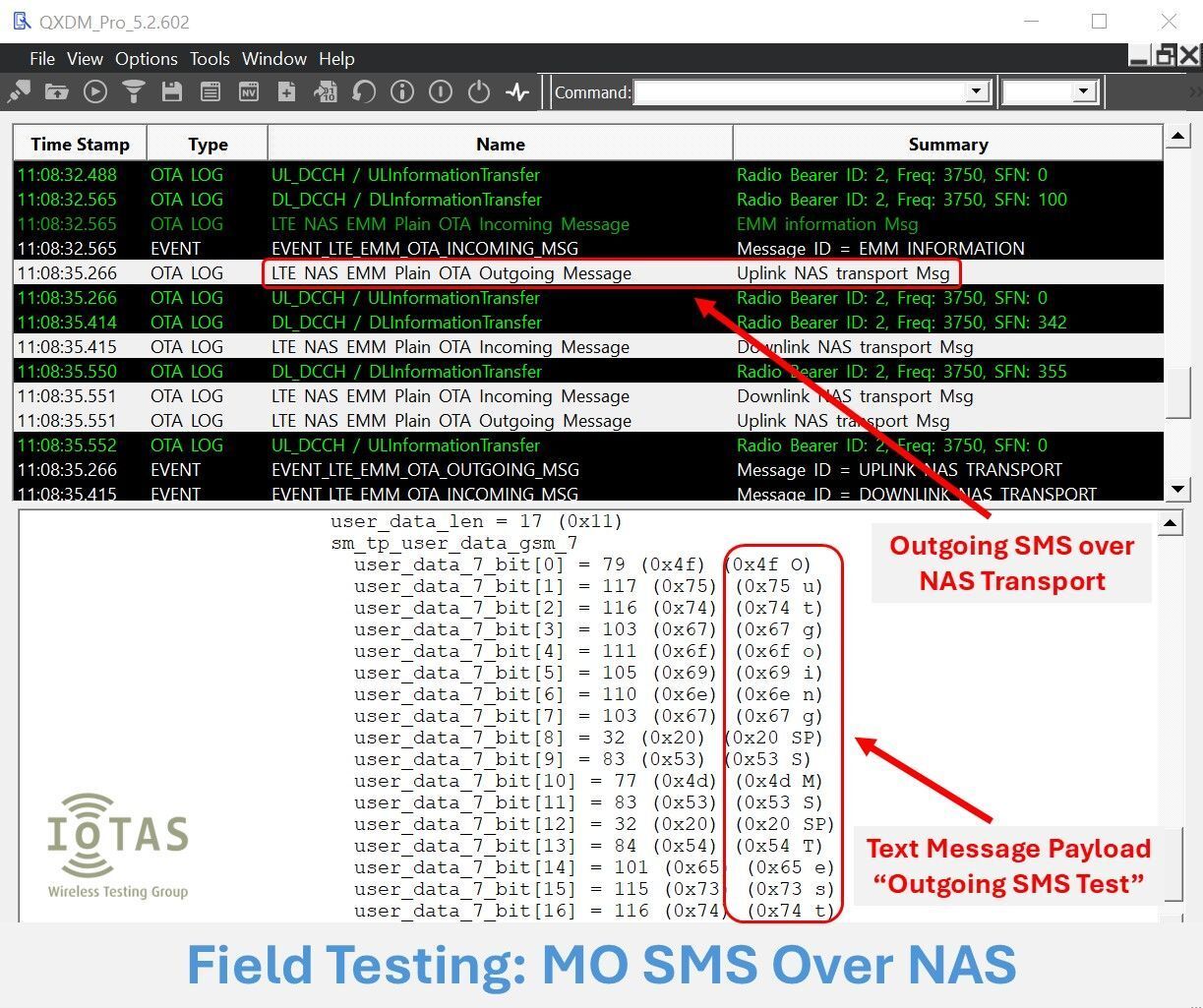Click inside the Command input field
The width and height of the screenshot is (1203, 1008).
[800, 92]
